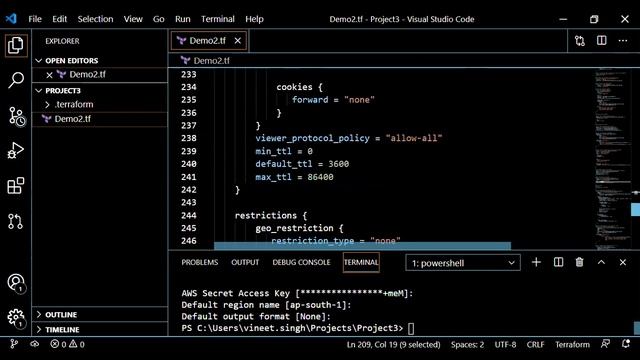This screenshot has height=360, width=640.
Task: Click the "cookies {" code line
Action: pyautogui.click(x=299, y=87)
